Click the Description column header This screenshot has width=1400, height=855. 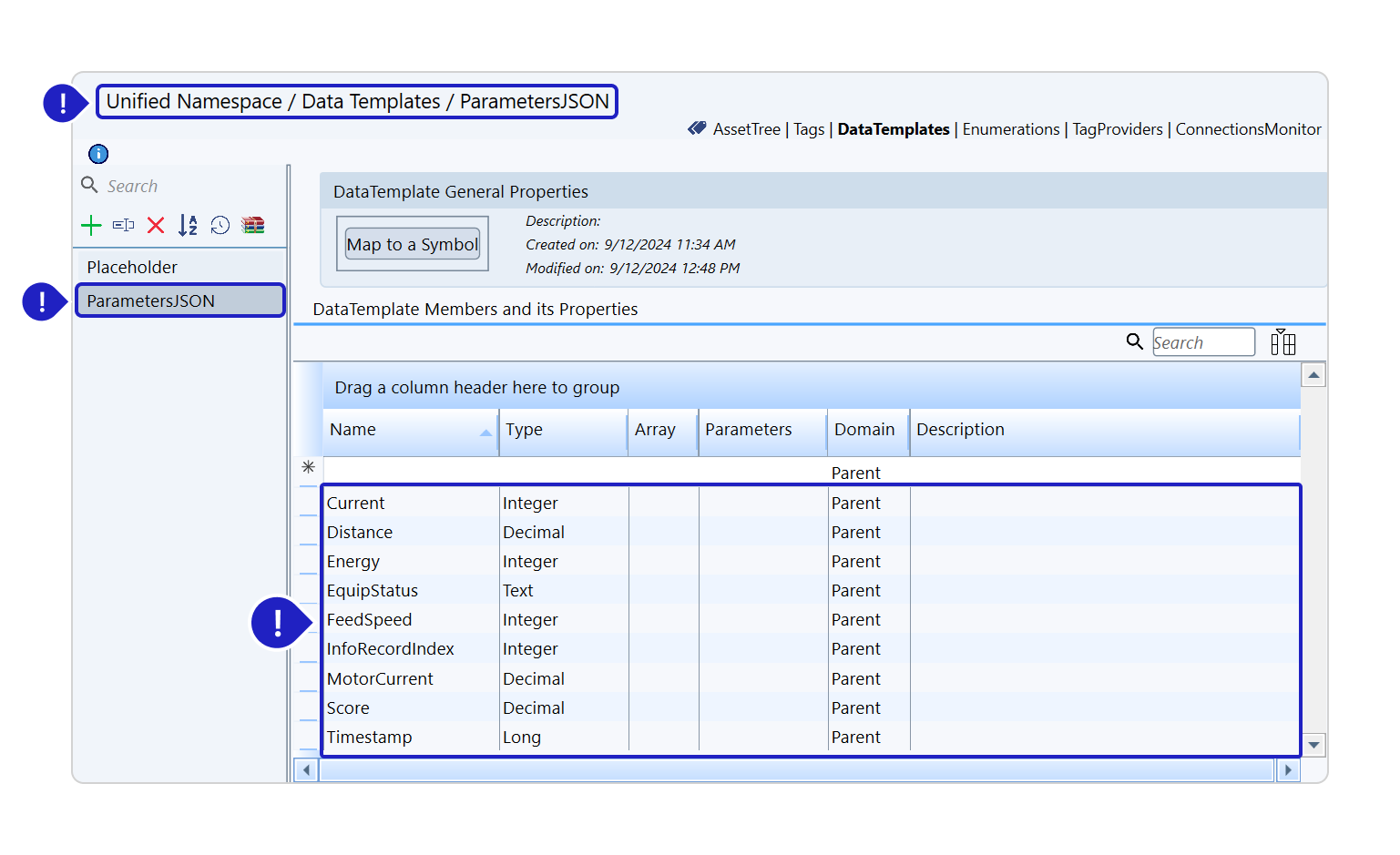(1105, 430)
